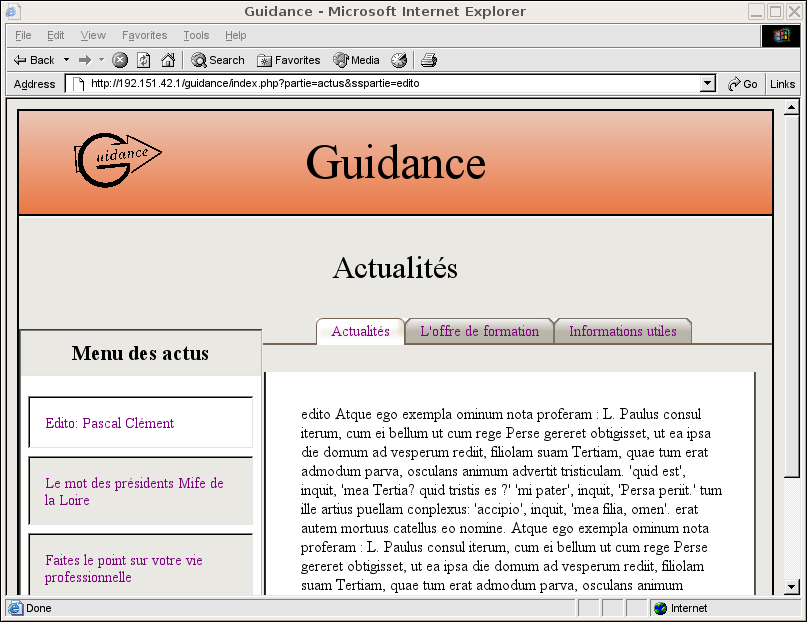Open Le mot des présidents Mife link
Screen dimensions: 807x622
pos(134,491)
